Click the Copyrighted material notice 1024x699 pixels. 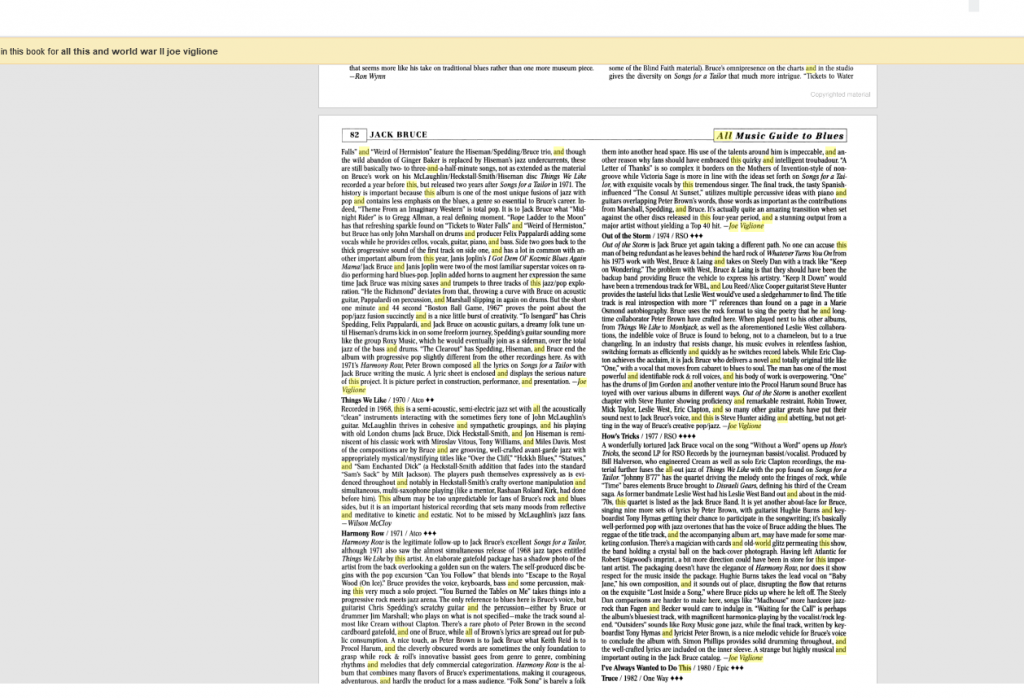(840, 95)
